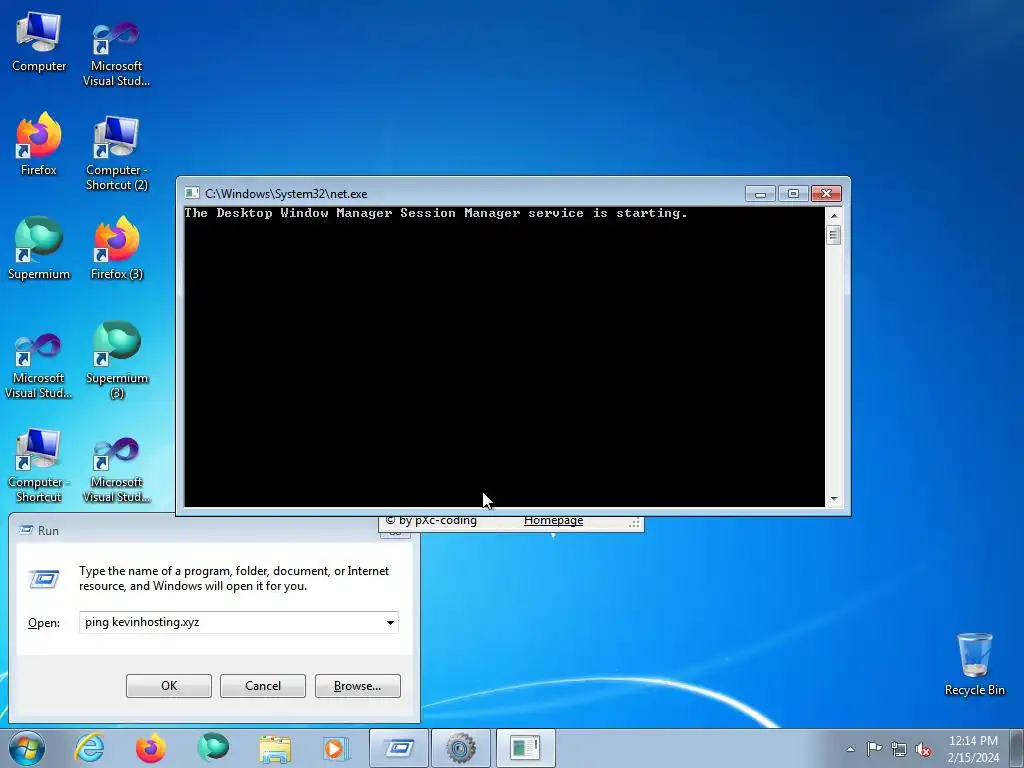Click the console scrollbar down arrow
The width and height of the screenshot is (1024, 768).
tap(833, 499)
